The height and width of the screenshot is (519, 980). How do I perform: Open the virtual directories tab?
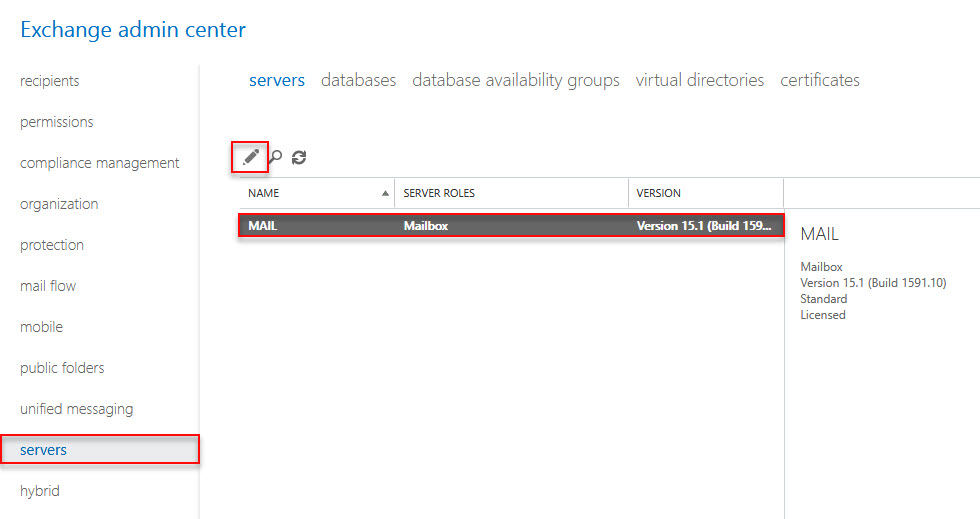[699, 80]
